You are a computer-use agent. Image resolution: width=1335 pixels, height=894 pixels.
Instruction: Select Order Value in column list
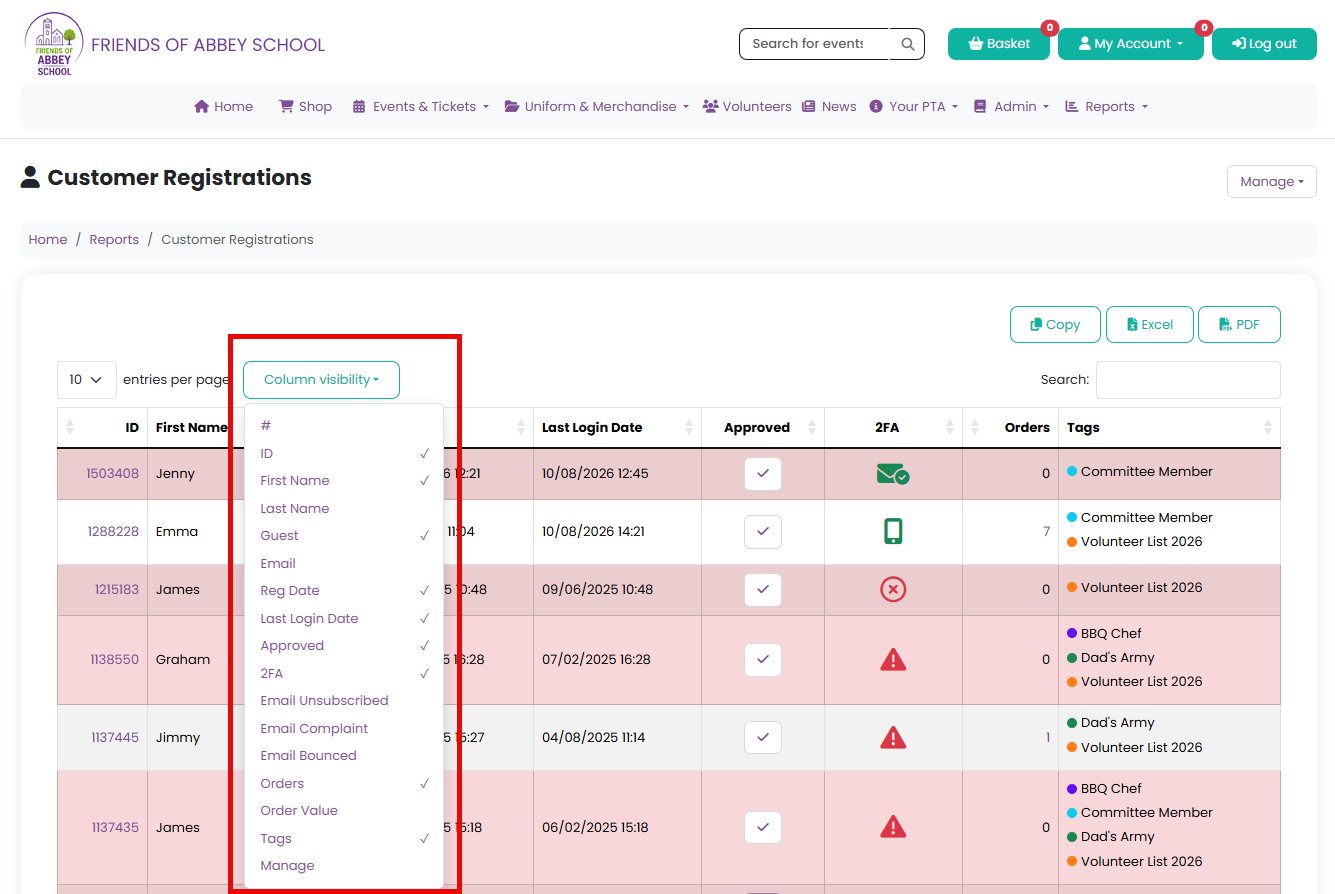[344, 811]
